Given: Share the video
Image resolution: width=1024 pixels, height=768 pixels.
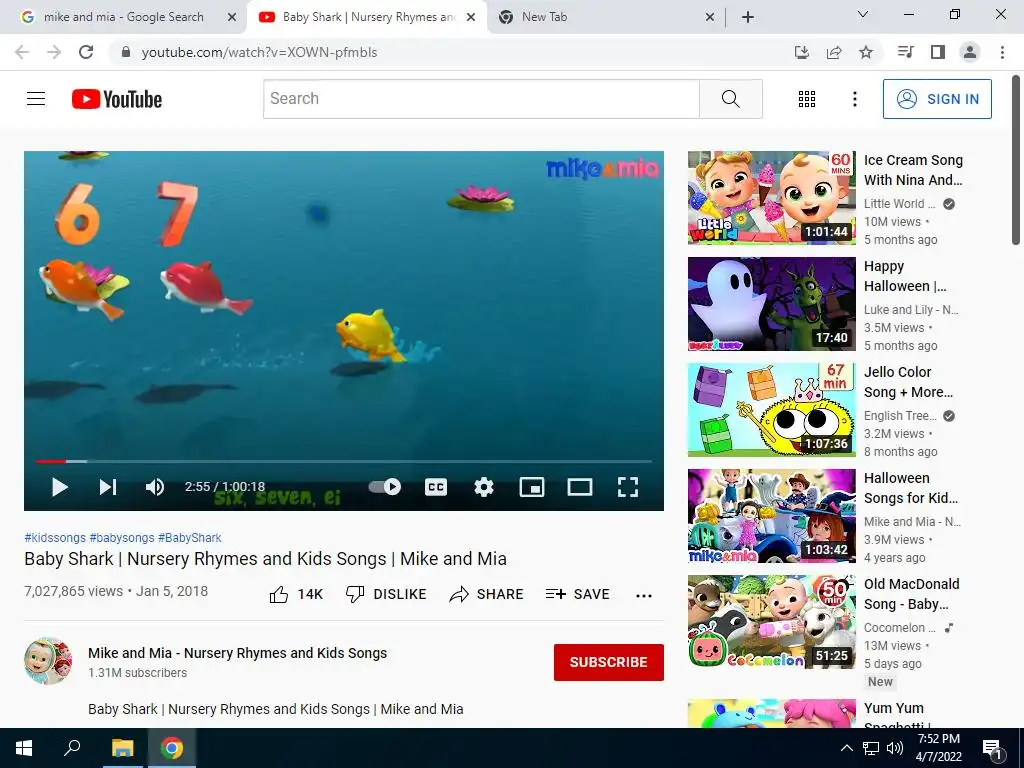Looking at the screenshot, I should coord(487,594).
